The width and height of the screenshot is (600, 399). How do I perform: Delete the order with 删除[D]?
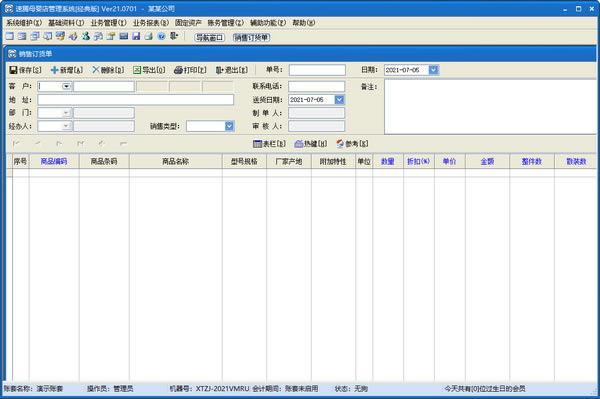click(108, 70)
